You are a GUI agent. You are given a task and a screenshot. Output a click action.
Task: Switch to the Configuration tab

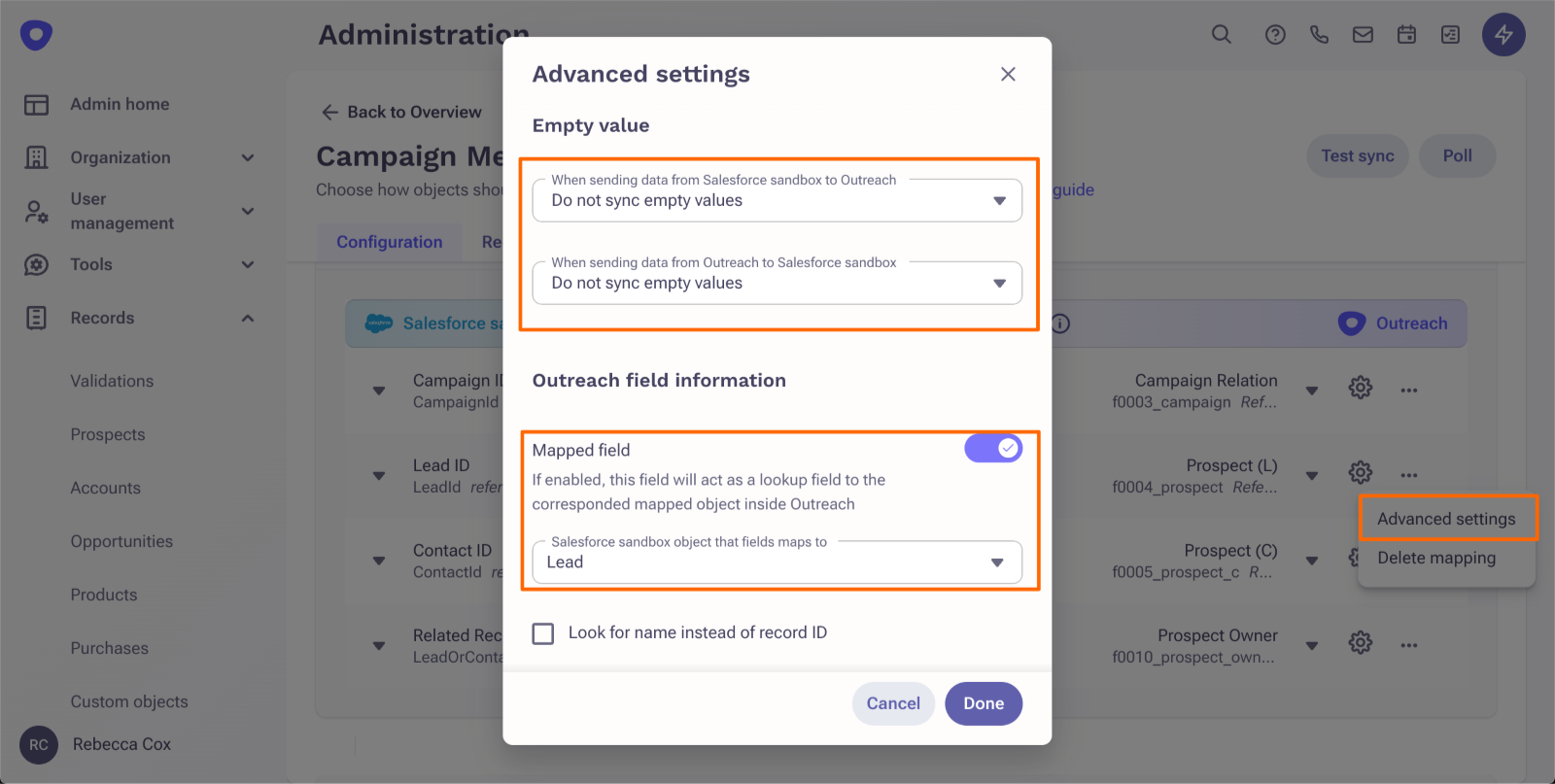pyautogui.click(x=390, y=242)
